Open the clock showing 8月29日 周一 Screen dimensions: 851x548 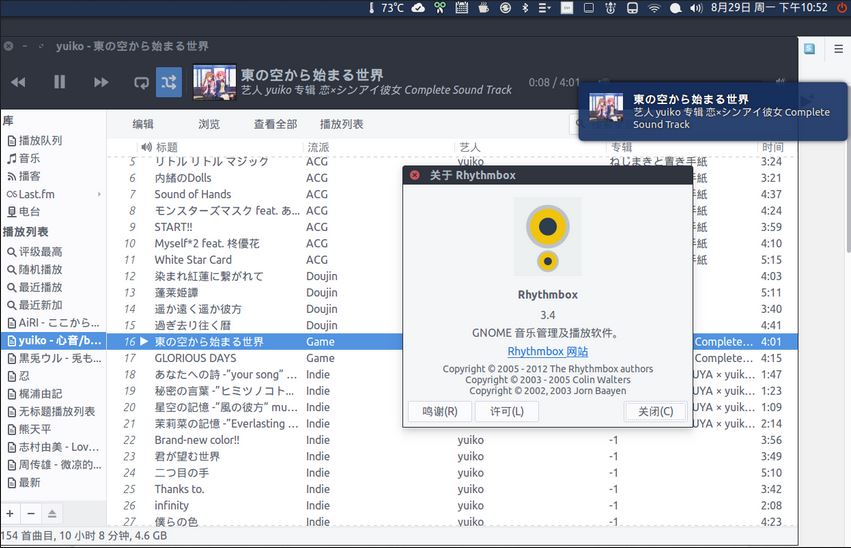(769, 8)
